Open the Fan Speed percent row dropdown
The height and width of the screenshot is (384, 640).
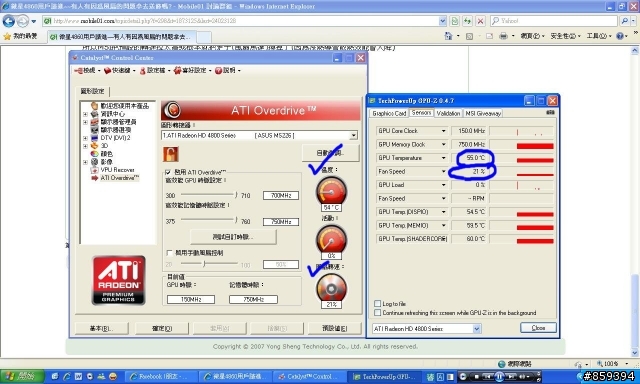point(444,171)
